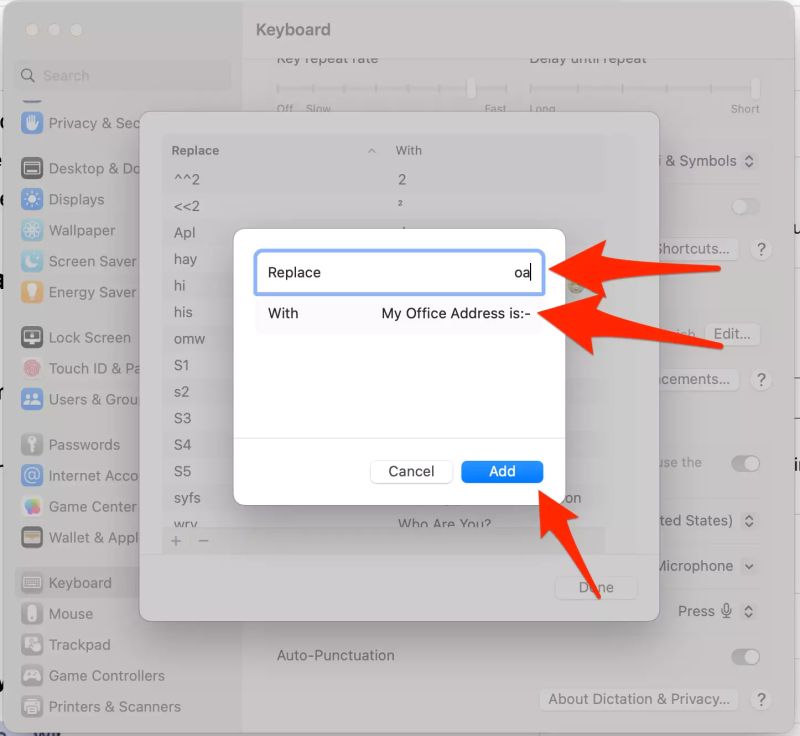Sort by the Replace column header arrow

[372, 151]
